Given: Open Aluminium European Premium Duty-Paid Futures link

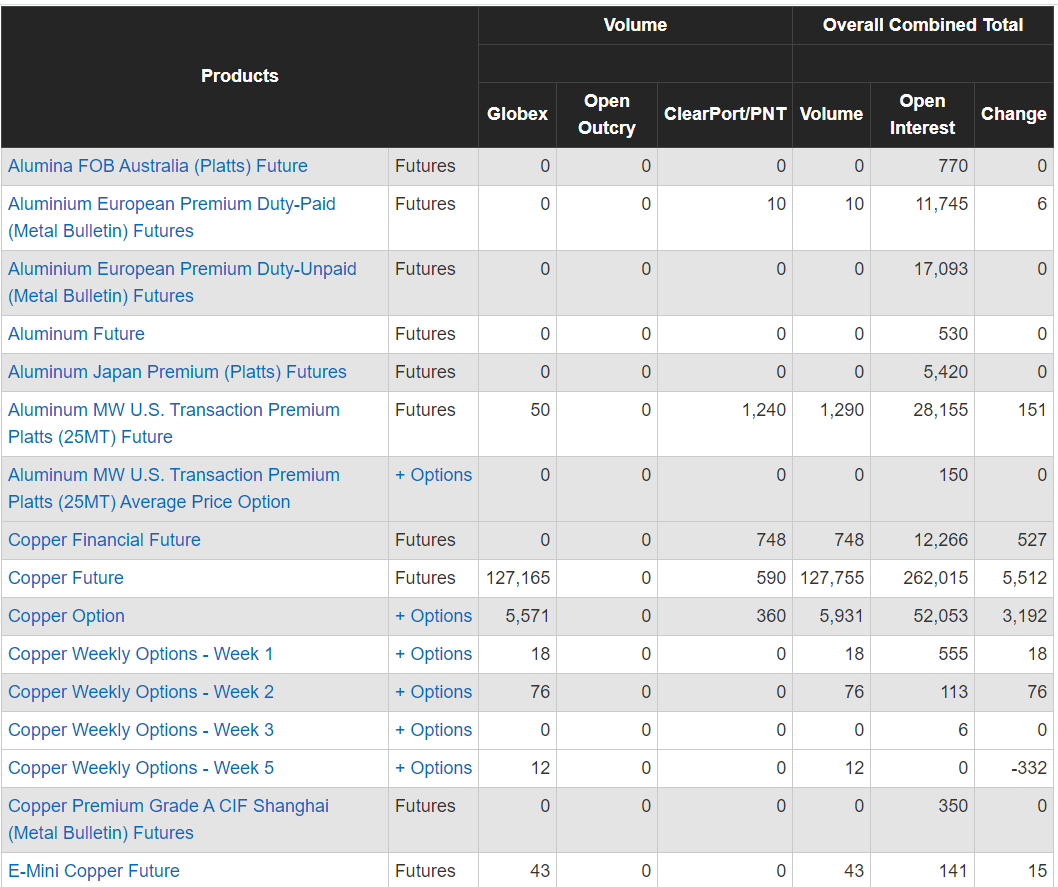Looking at the screenshot, I should (x=171, y=217).
